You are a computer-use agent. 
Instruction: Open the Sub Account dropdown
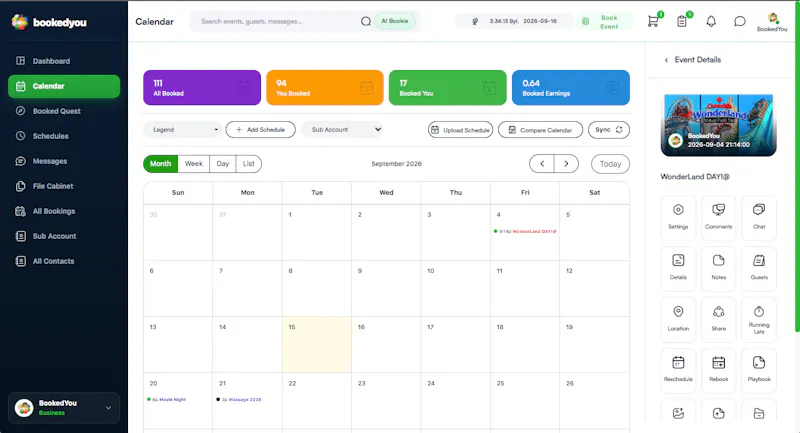343,130
